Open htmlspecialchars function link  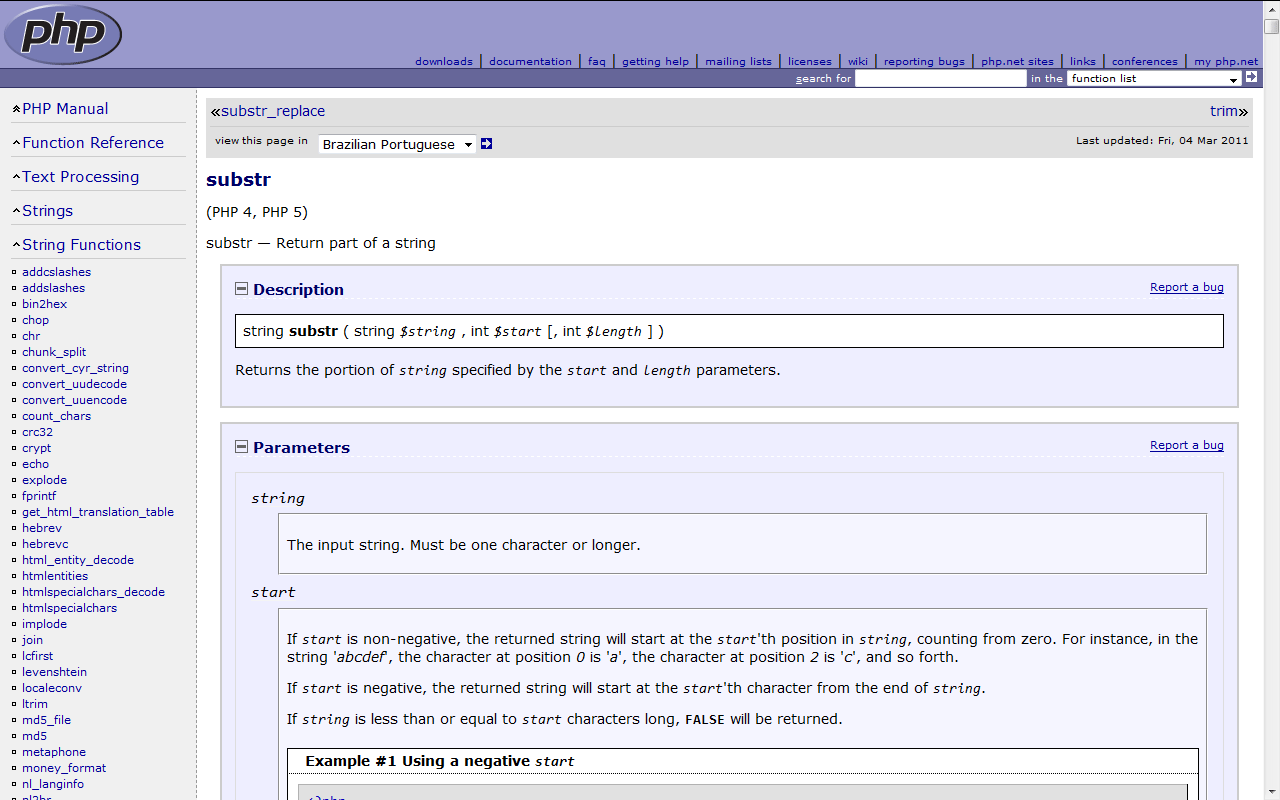(x=69, y=608)
